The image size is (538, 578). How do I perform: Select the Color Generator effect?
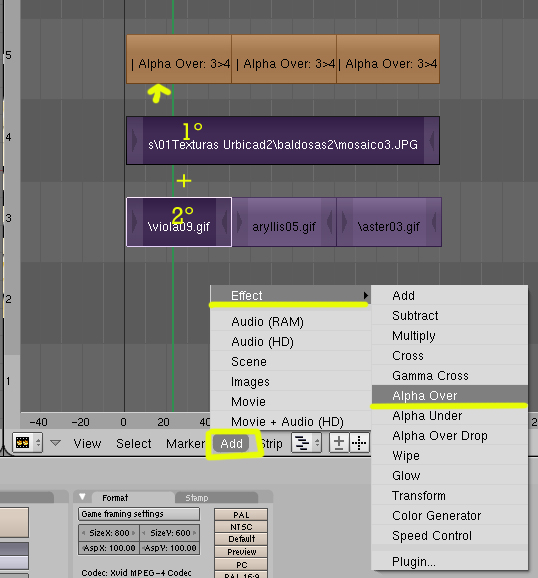point(450,515)
